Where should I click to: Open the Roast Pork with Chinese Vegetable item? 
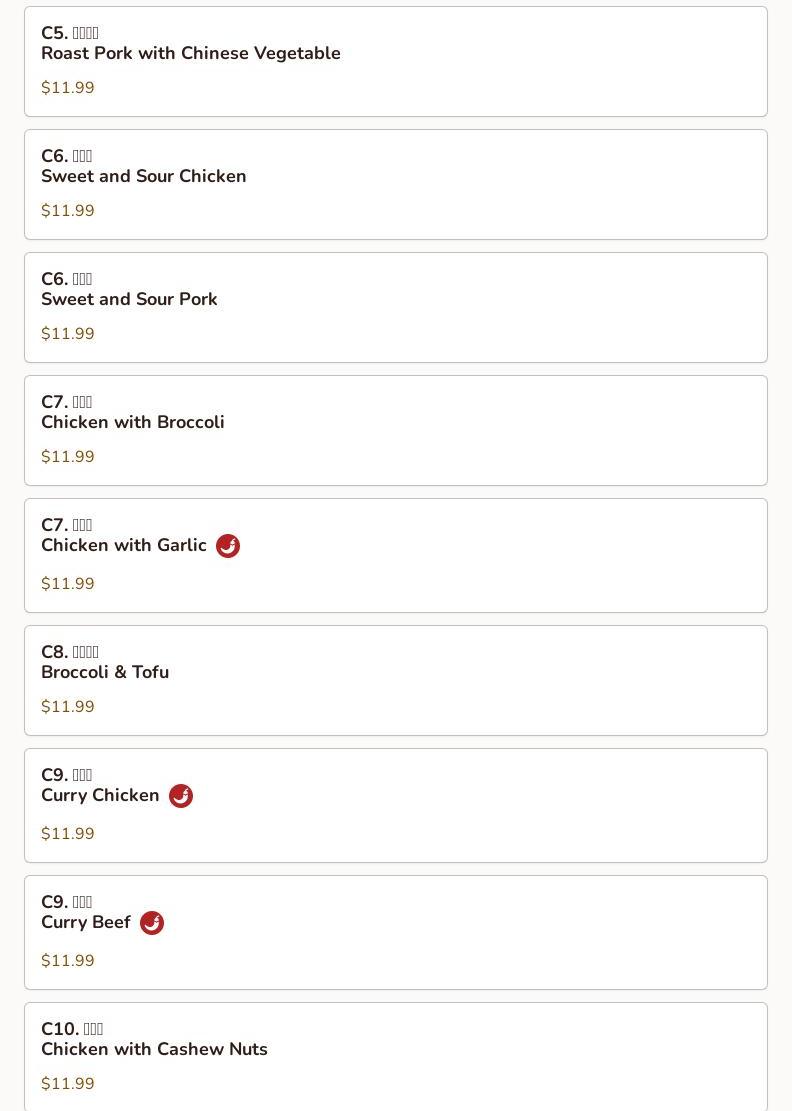[x=396, y=62]
